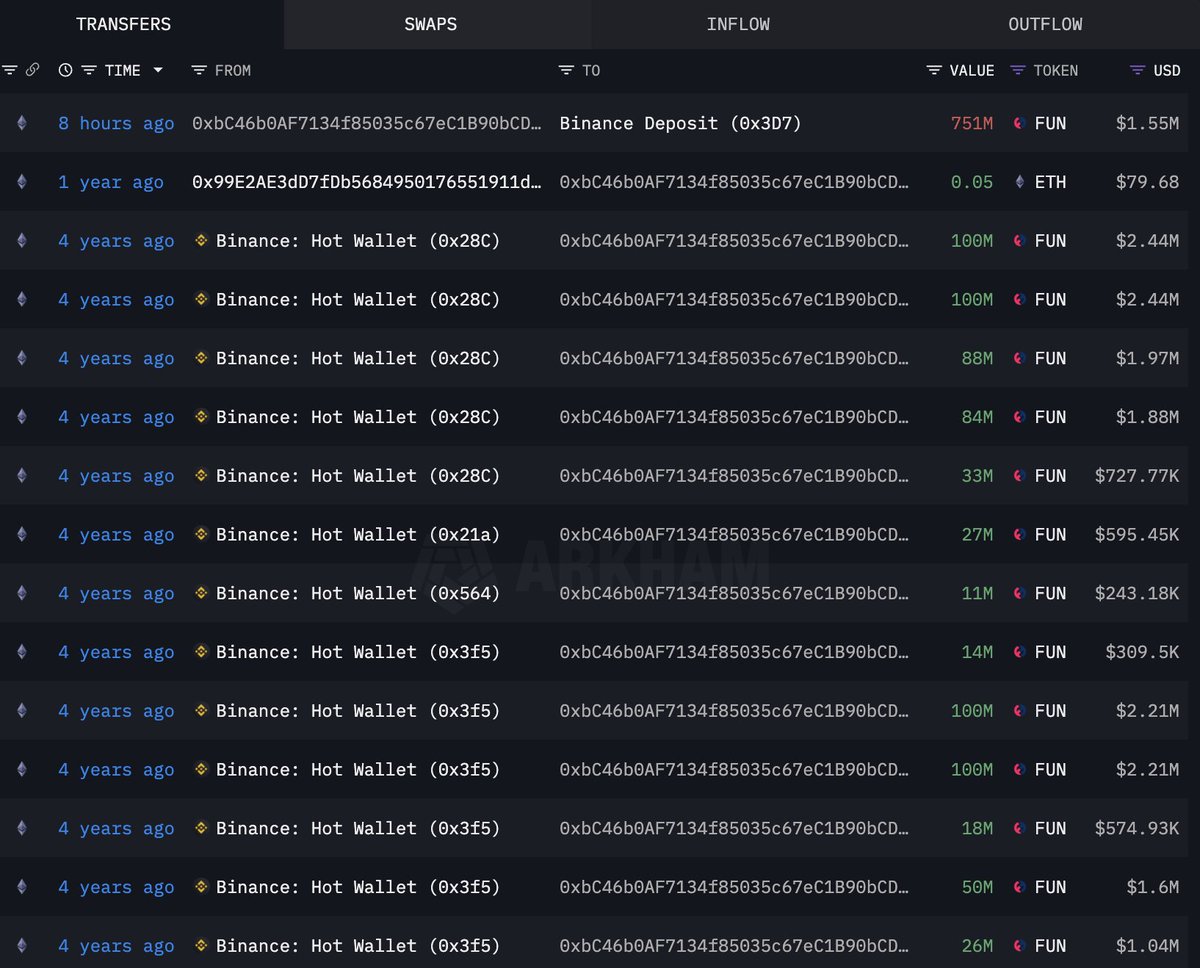1200x968 pixels.
Task: Click the ETH token label
Action: coord(1051,182)
